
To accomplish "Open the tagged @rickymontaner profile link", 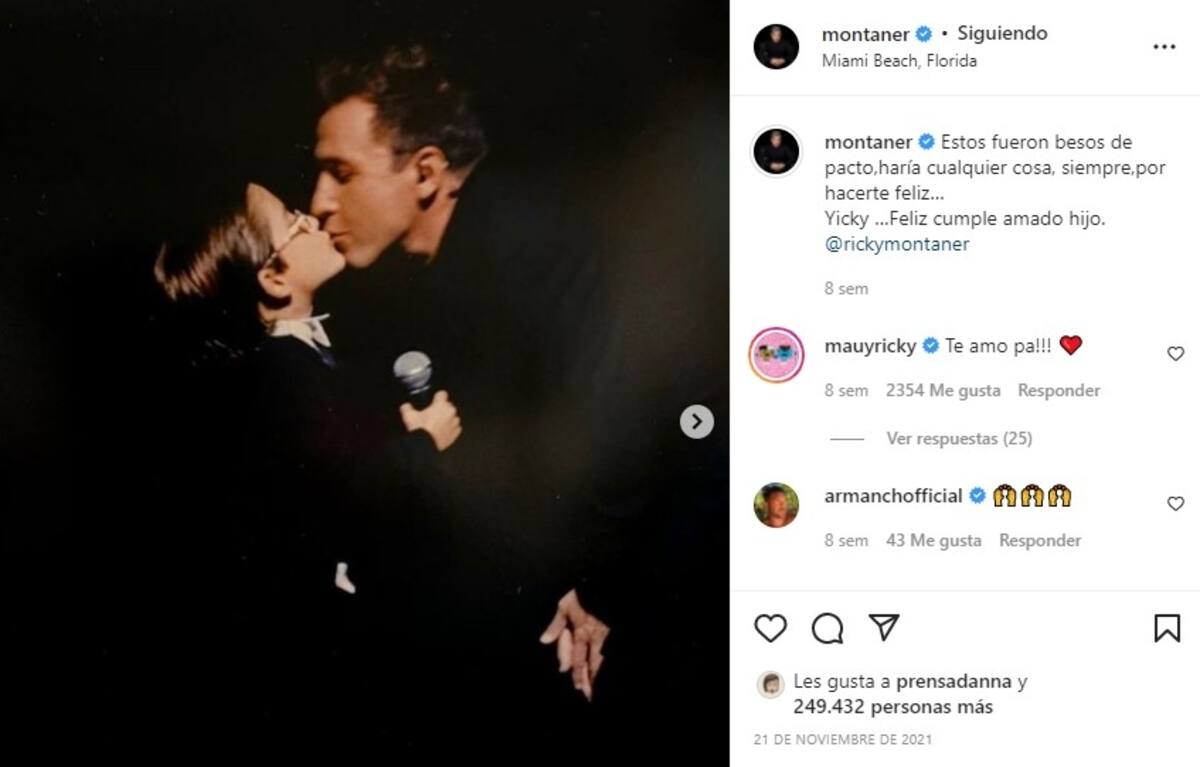I will 897,244.
